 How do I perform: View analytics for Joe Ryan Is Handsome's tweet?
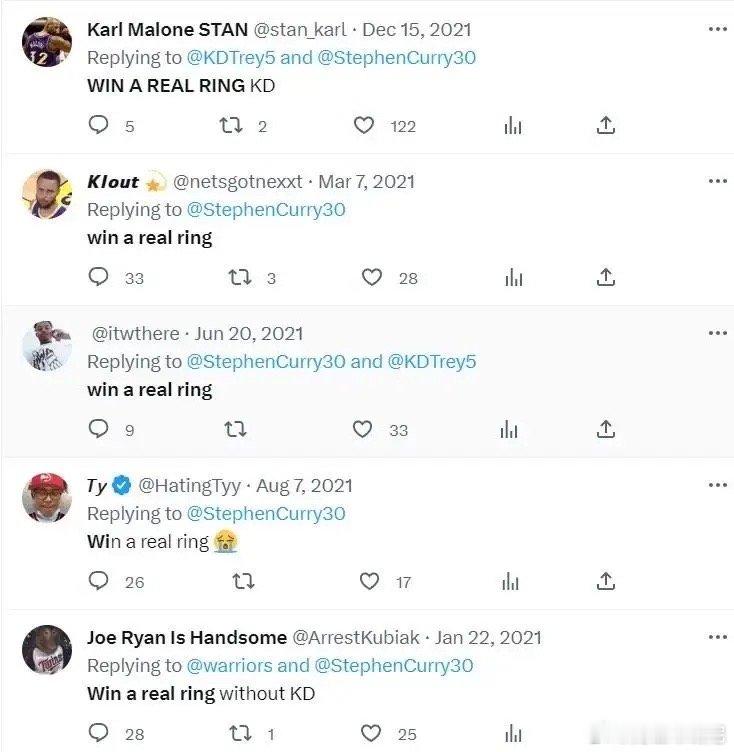(513, 733)
